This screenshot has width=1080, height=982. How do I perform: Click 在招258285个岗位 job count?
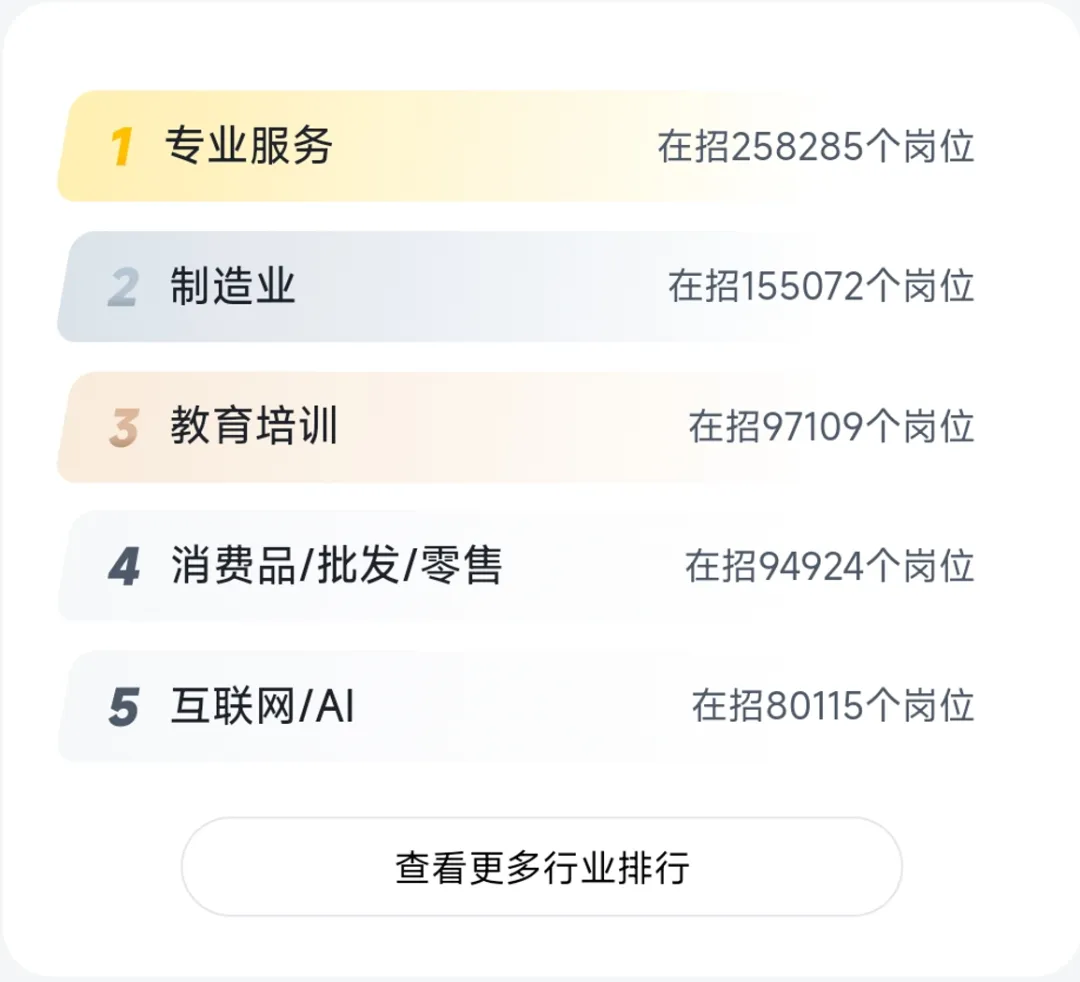[x=816, y=147]
